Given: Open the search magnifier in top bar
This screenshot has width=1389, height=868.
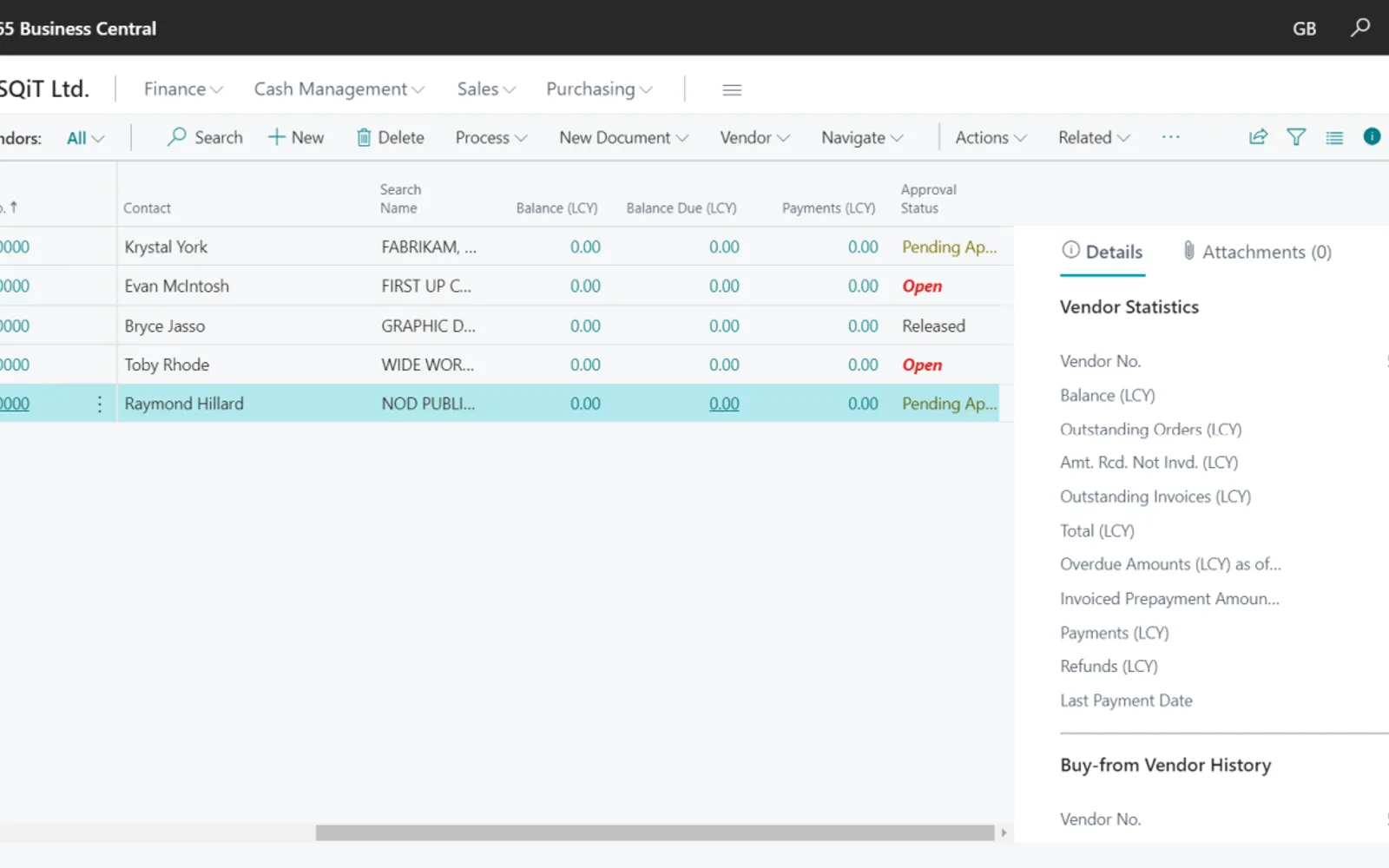Looking at the screenshot, I should click(x=1360, y=28).
